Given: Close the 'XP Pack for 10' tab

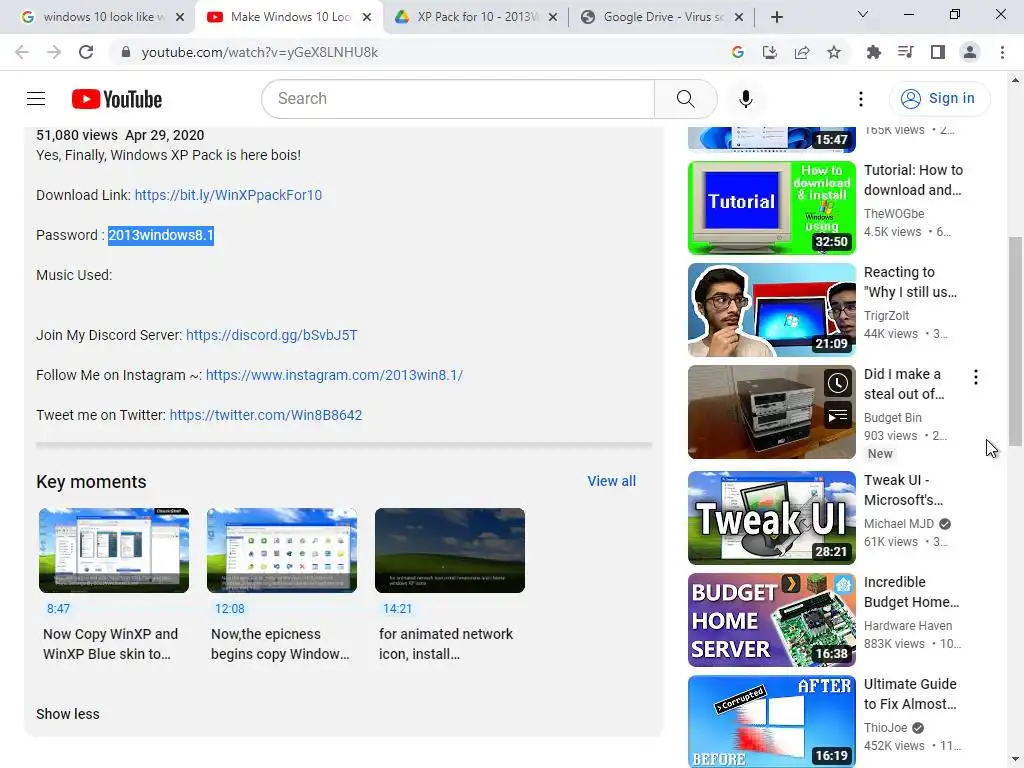Looking at the screenshot, I should coord(553,18).
